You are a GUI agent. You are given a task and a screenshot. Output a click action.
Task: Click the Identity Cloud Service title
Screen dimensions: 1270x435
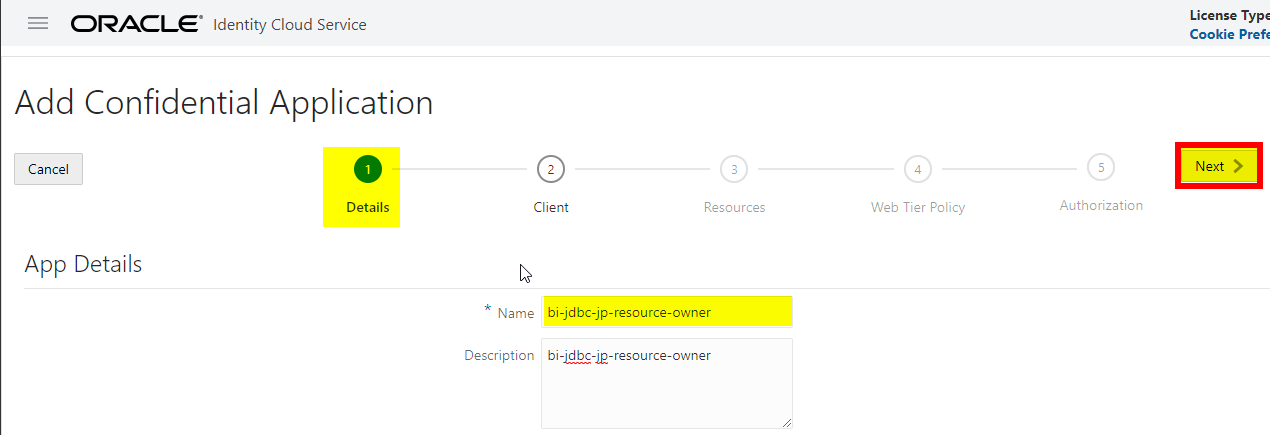(x=290, y=24)
